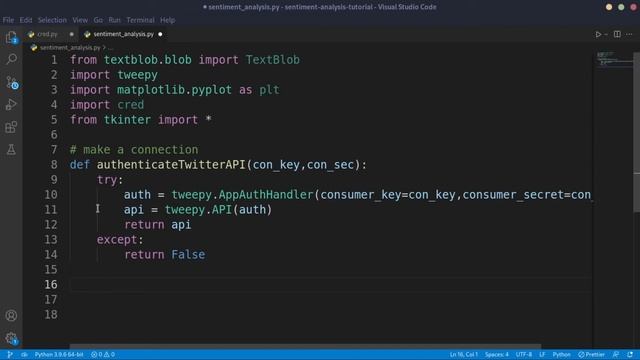The image size is (640, 360).
Task: Open the Explorer view in activity bar
Action: click(11, 38)
